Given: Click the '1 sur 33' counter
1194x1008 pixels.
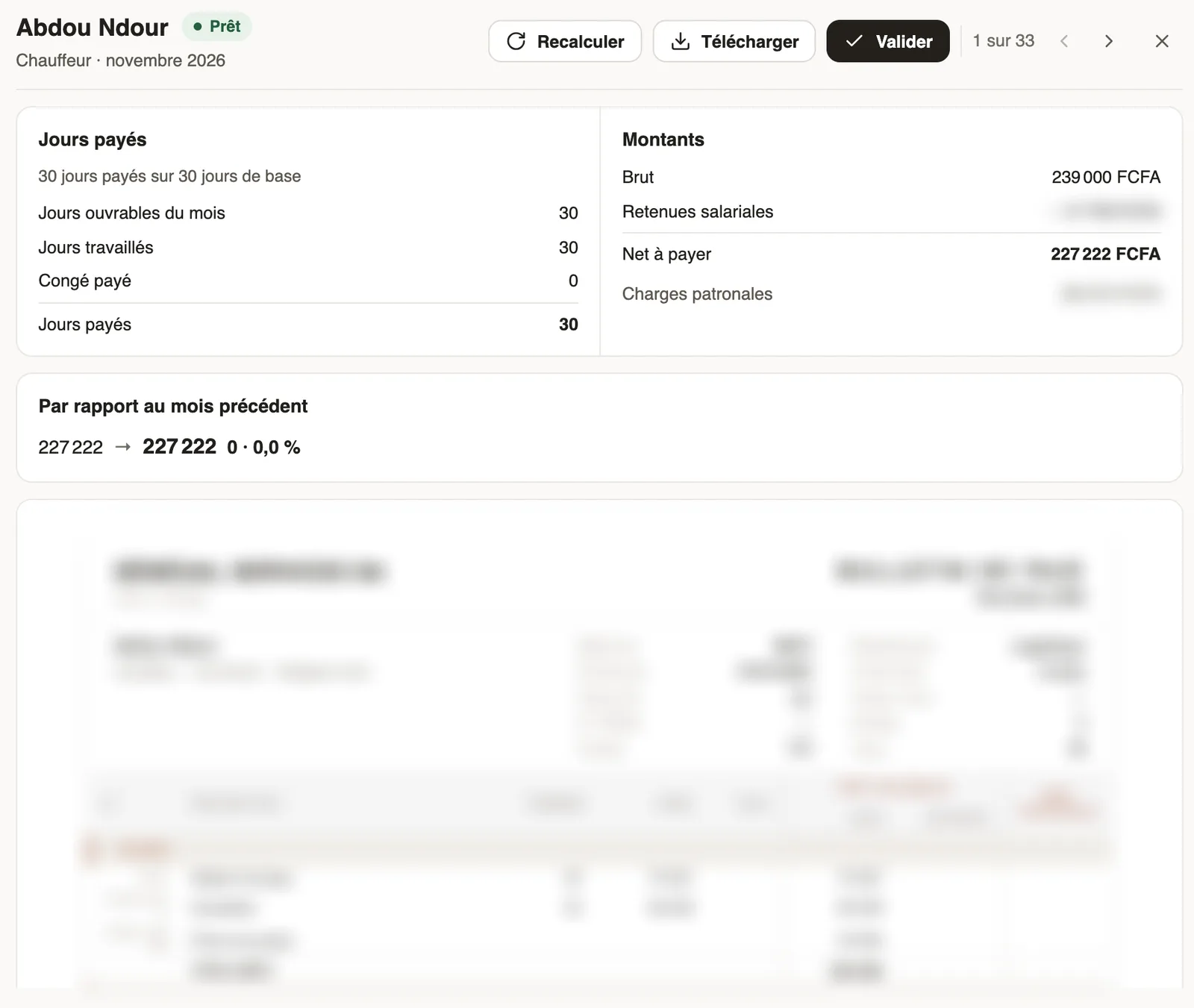Looking at the screenshot, I should pos(1004,41).
